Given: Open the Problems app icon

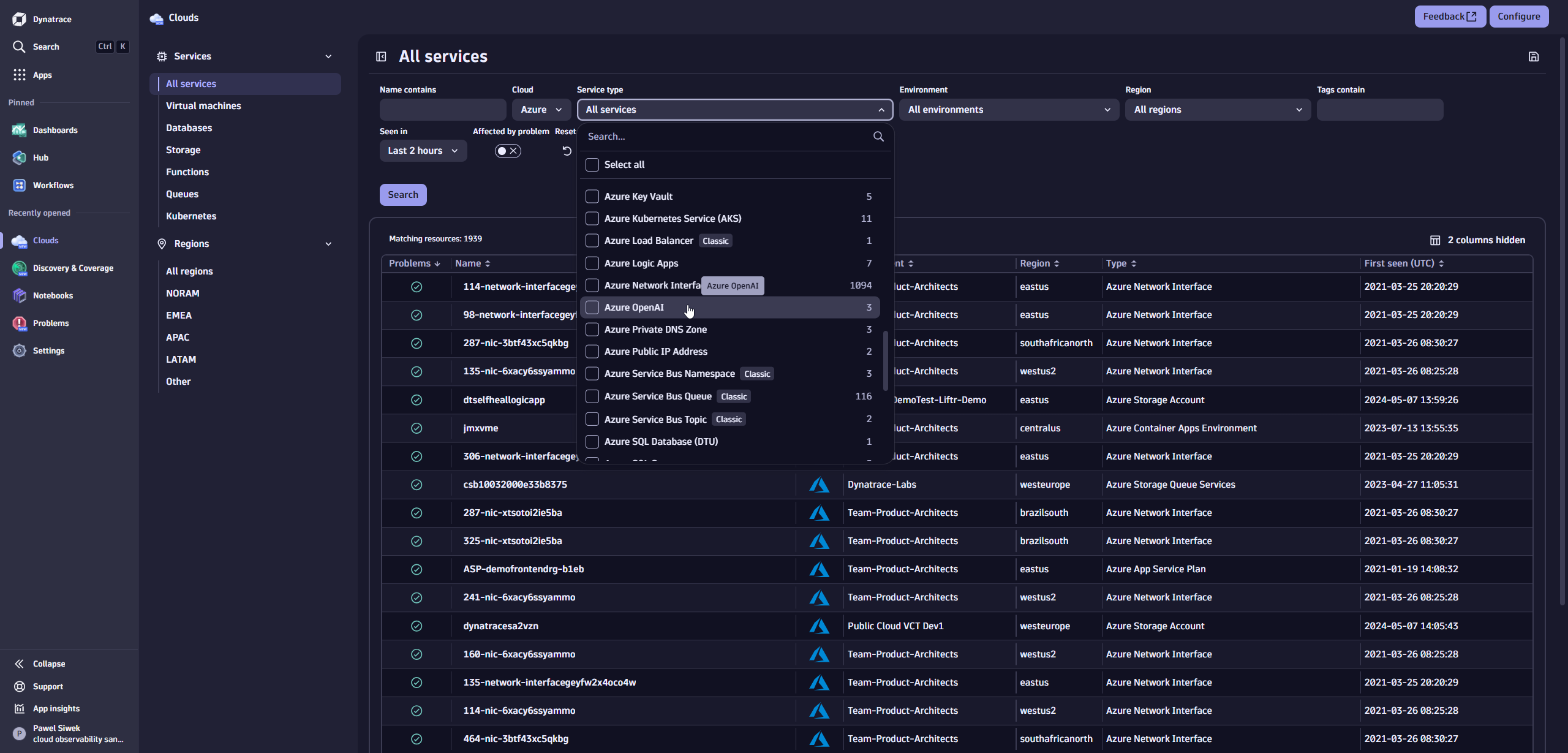Looking at the screenshot, I should coord(19,323).
